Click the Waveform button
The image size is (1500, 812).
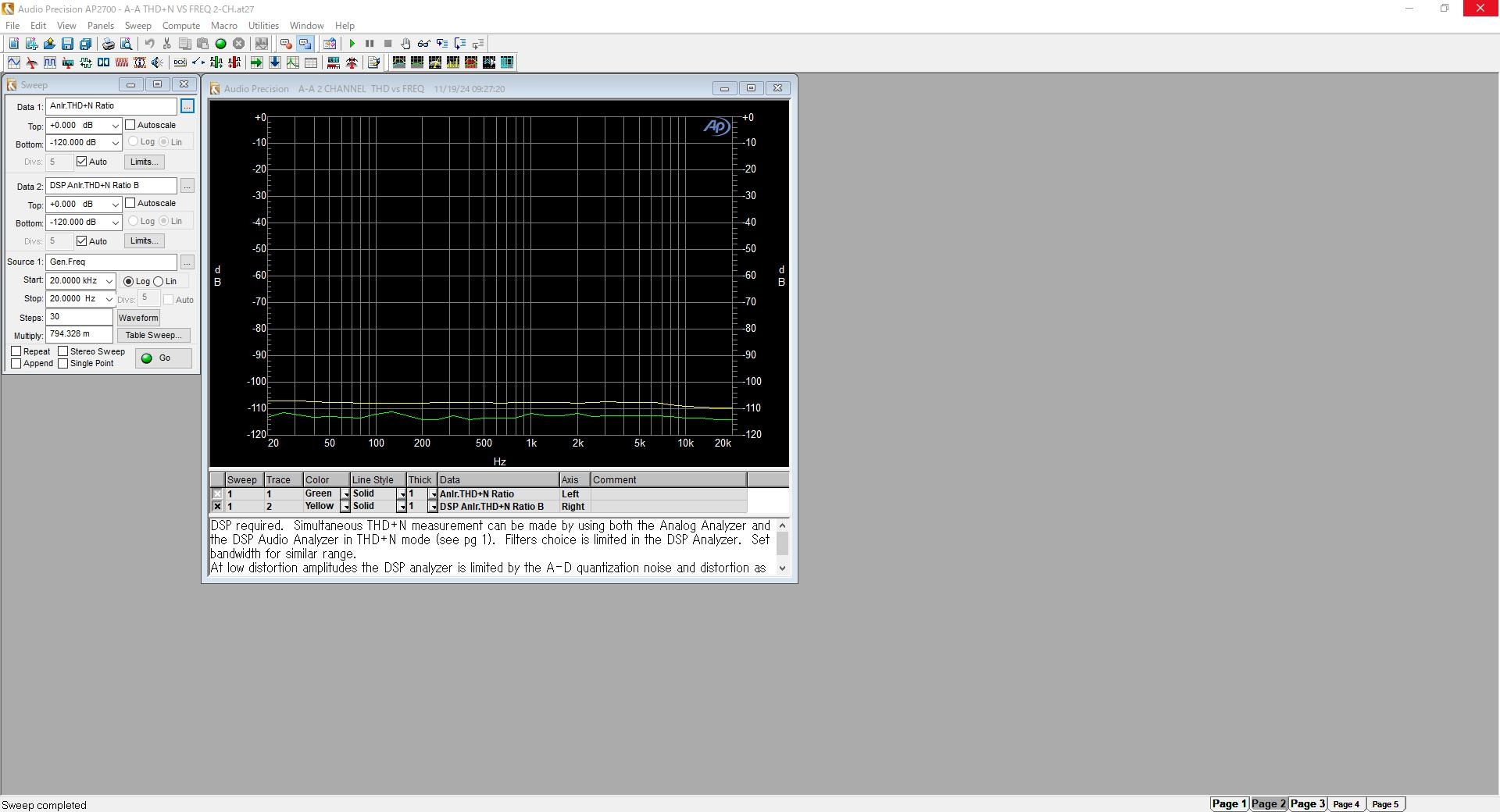coord(138,318)
